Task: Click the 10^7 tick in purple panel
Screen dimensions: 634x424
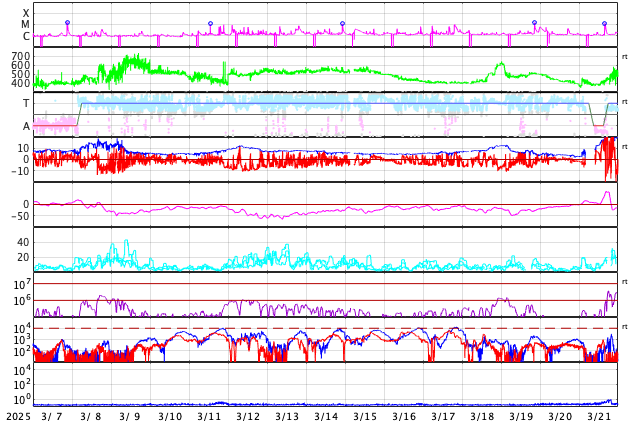Action: (x=21, y=284)
